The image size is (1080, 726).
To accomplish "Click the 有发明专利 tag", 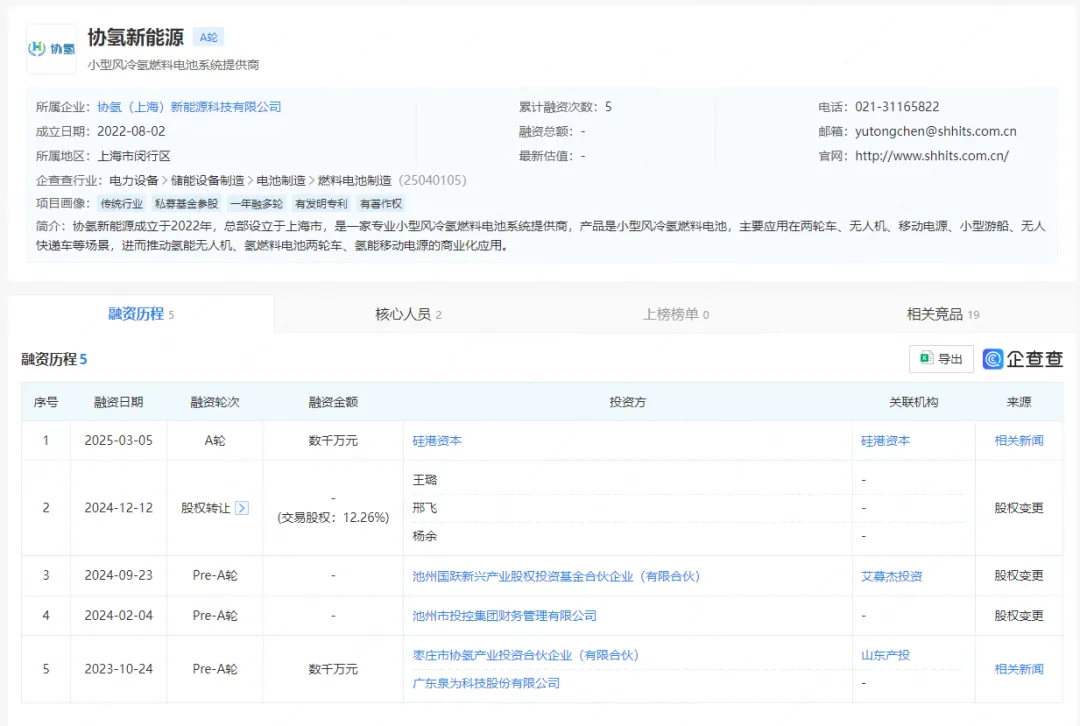I will click(321, 204).
